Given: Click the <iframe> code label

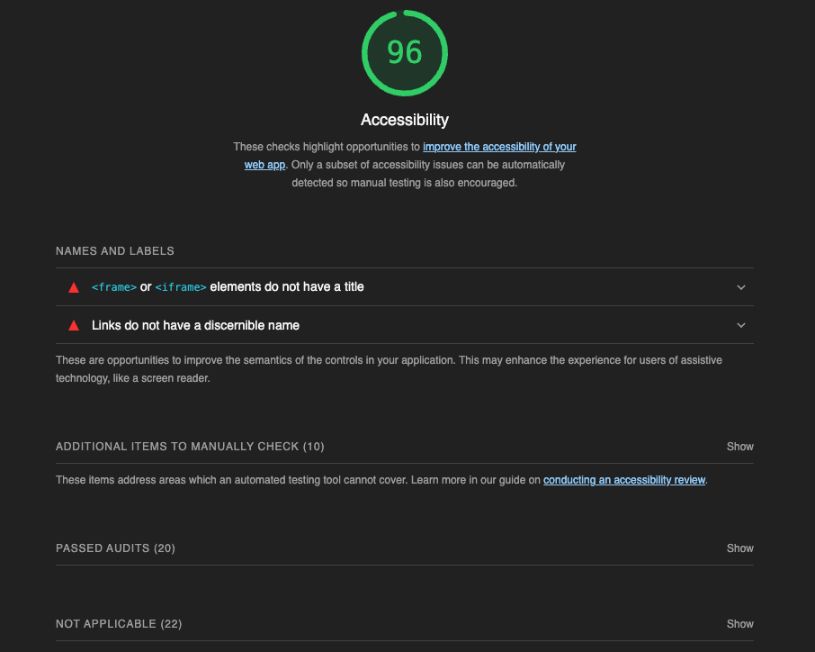Looking at the screenshot, I should point(180,287).
